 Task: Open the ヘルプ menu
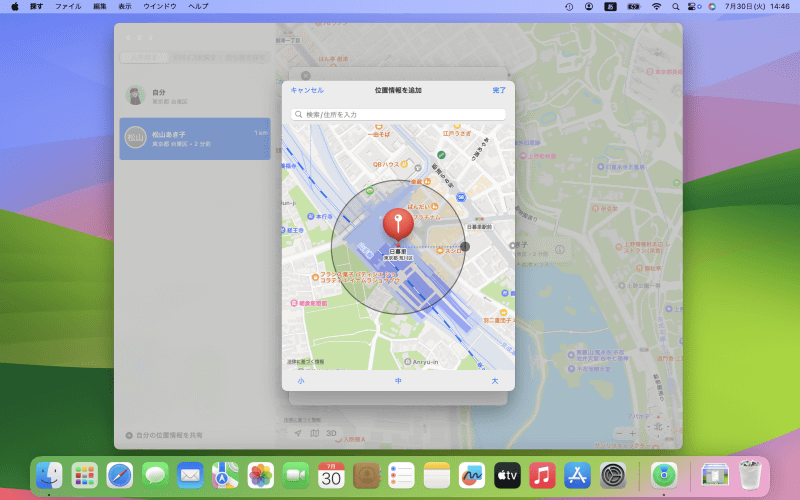point(198,7)
